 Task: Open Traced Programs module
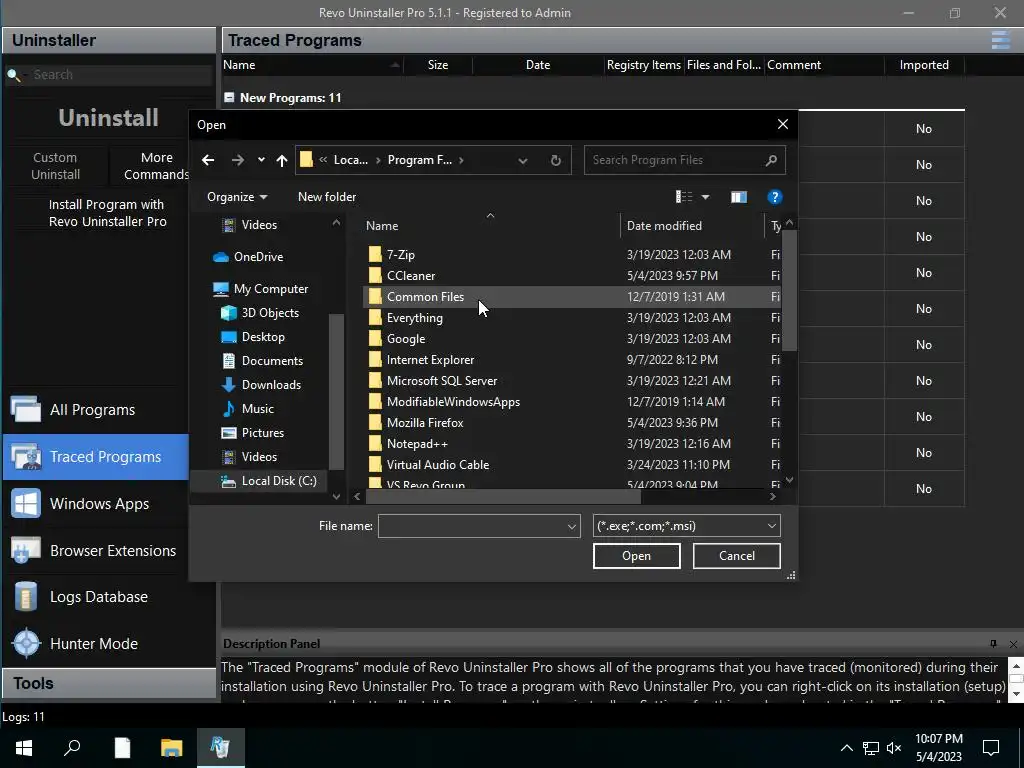click(x=95, y=457)
